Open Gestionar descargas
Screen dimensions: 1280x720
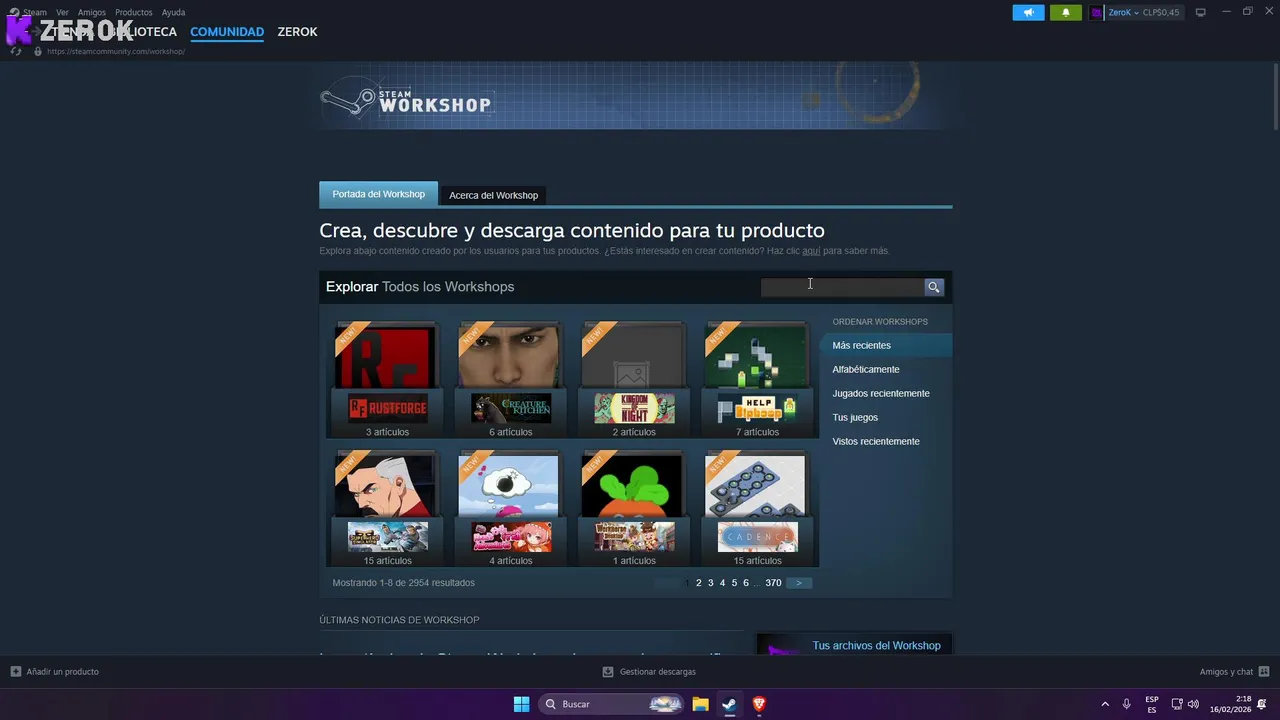click(x=649, y=672)
